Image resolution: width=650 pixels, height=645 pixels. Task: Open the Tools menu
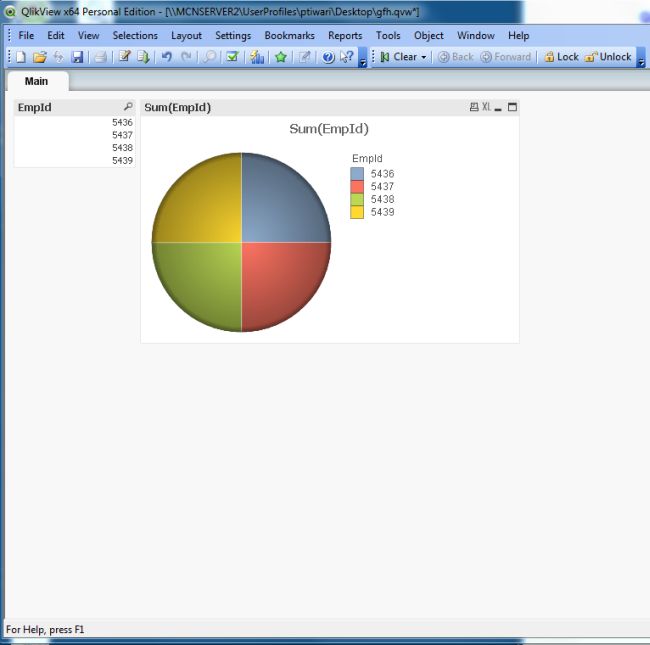[388, 36]
